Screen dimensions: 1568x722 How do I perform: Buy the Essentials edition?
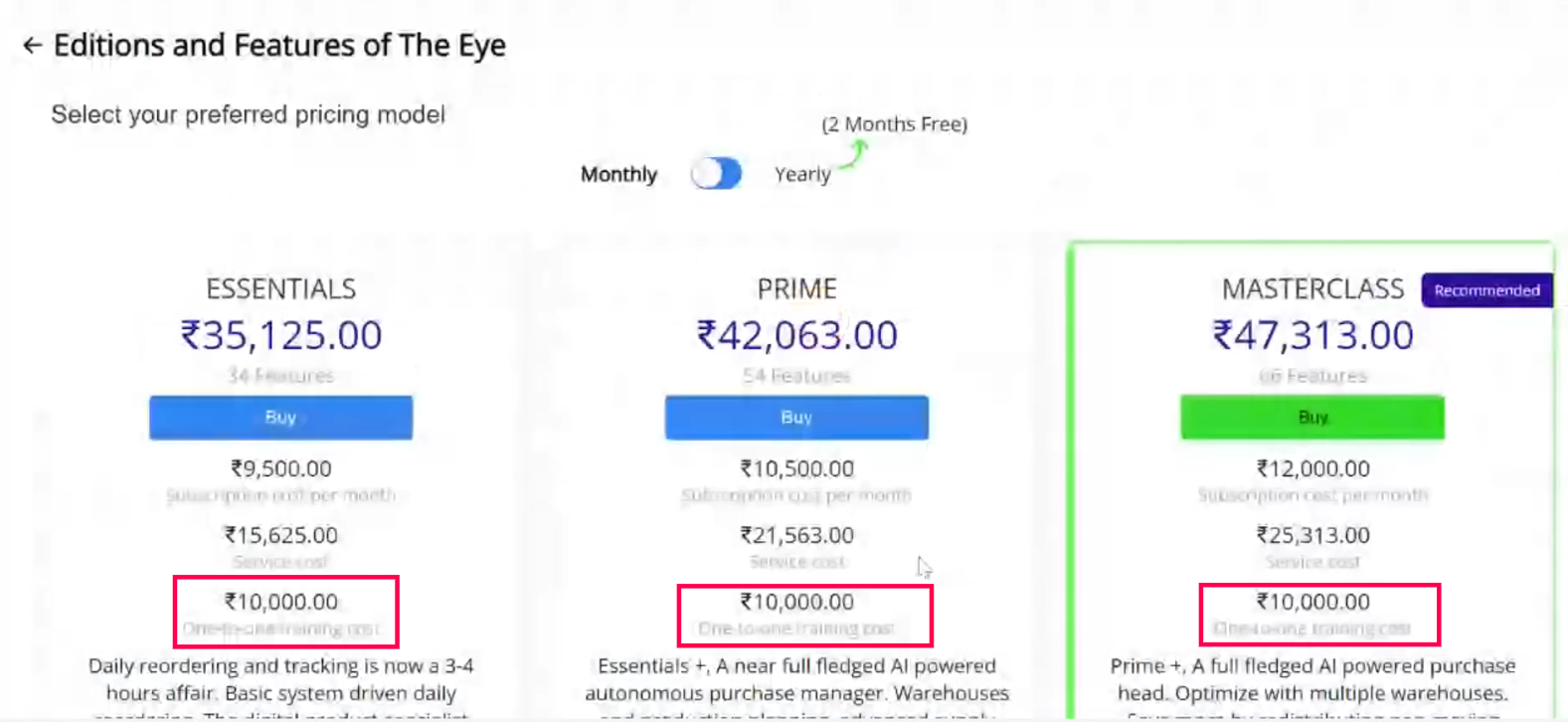(280, 418)
